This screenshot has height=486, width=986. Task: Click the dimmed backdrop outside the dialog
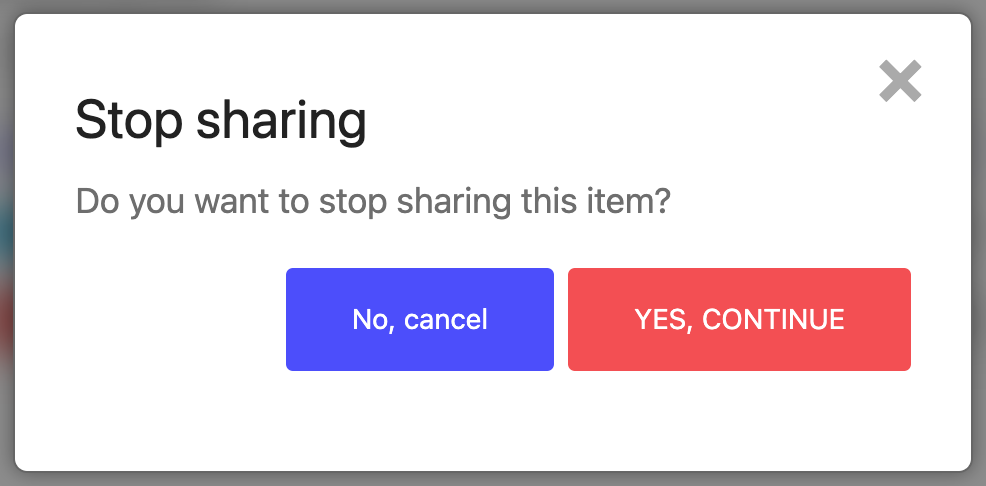[6, 240]
